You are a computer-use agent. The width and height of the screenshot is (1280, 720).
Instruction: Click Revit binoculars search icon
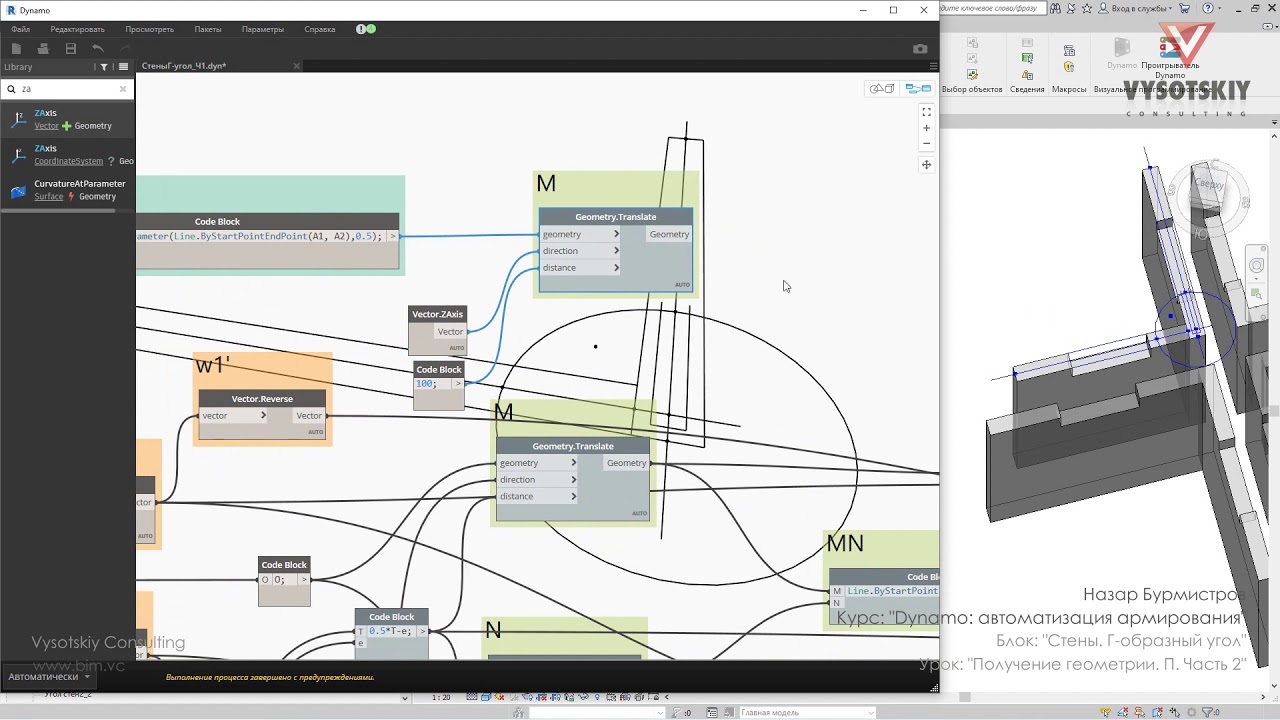1057,8
